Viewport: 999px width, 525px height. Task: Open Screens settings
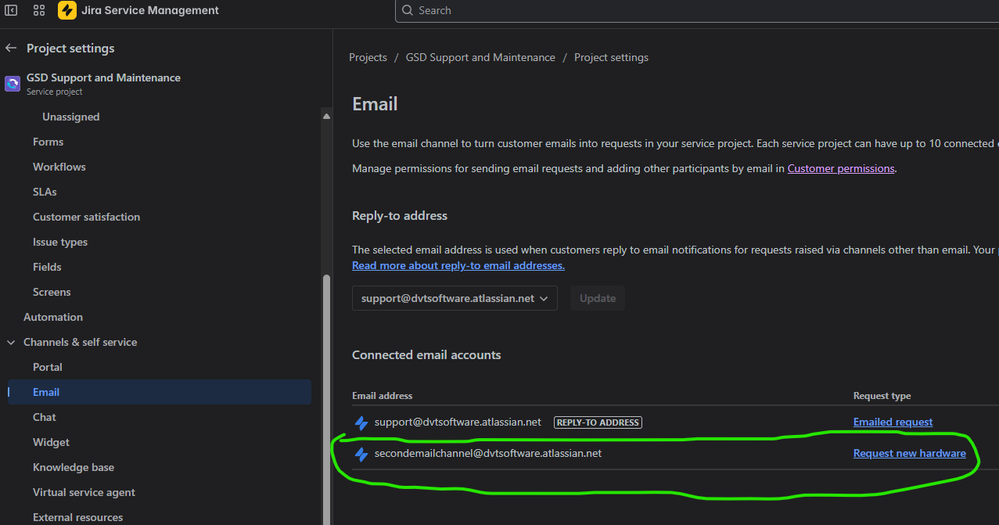pos(52,292)
